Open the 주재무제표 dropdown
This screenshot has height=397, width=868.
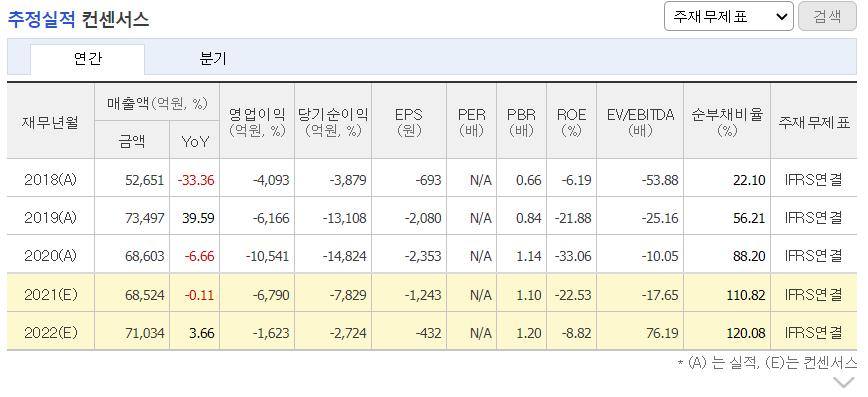point(728,16)
